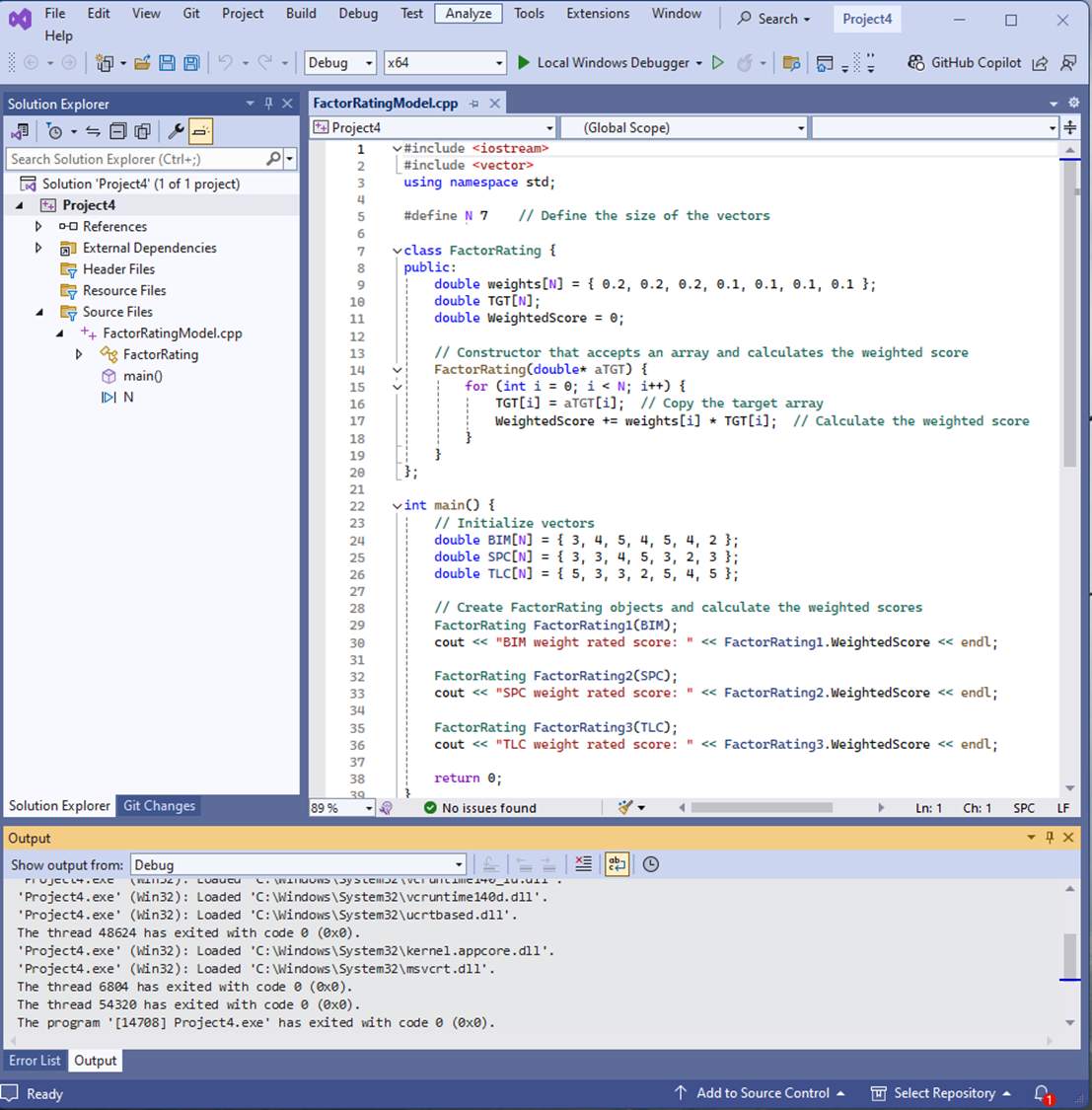The image size is (1092, 1110).
Task: Click the Sync with Active Document icon
Action: point(93,130)
